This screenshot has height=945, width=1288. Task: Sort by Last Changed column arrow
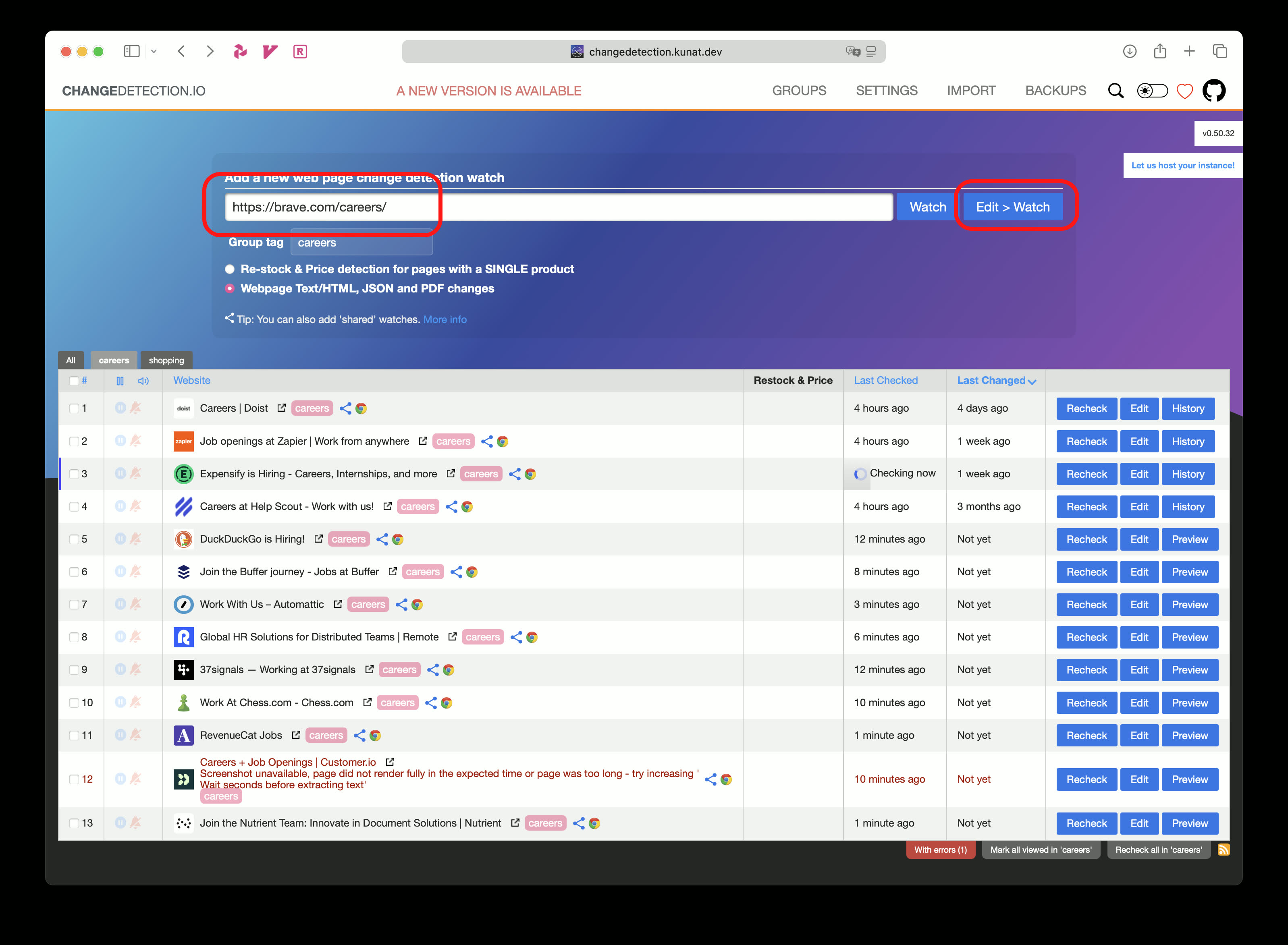click(1032, 381)
